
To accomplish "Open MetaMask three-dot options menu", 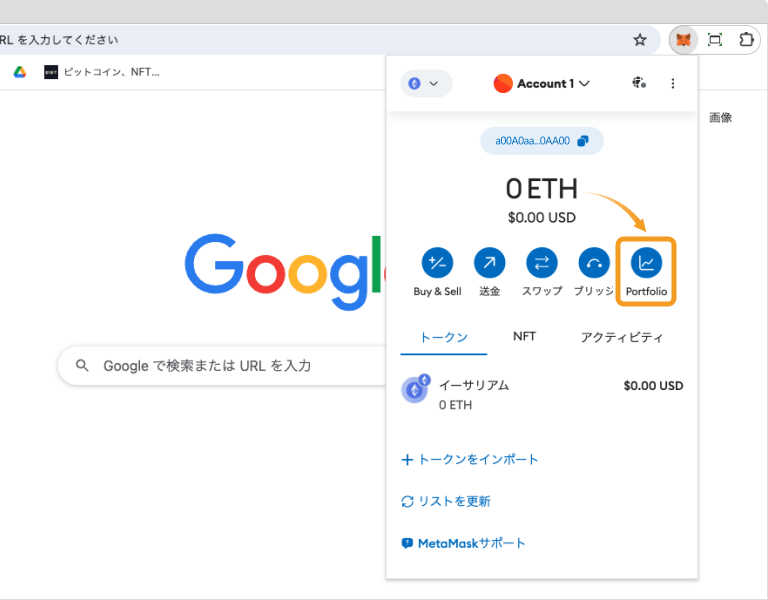I will coord(672,83).
